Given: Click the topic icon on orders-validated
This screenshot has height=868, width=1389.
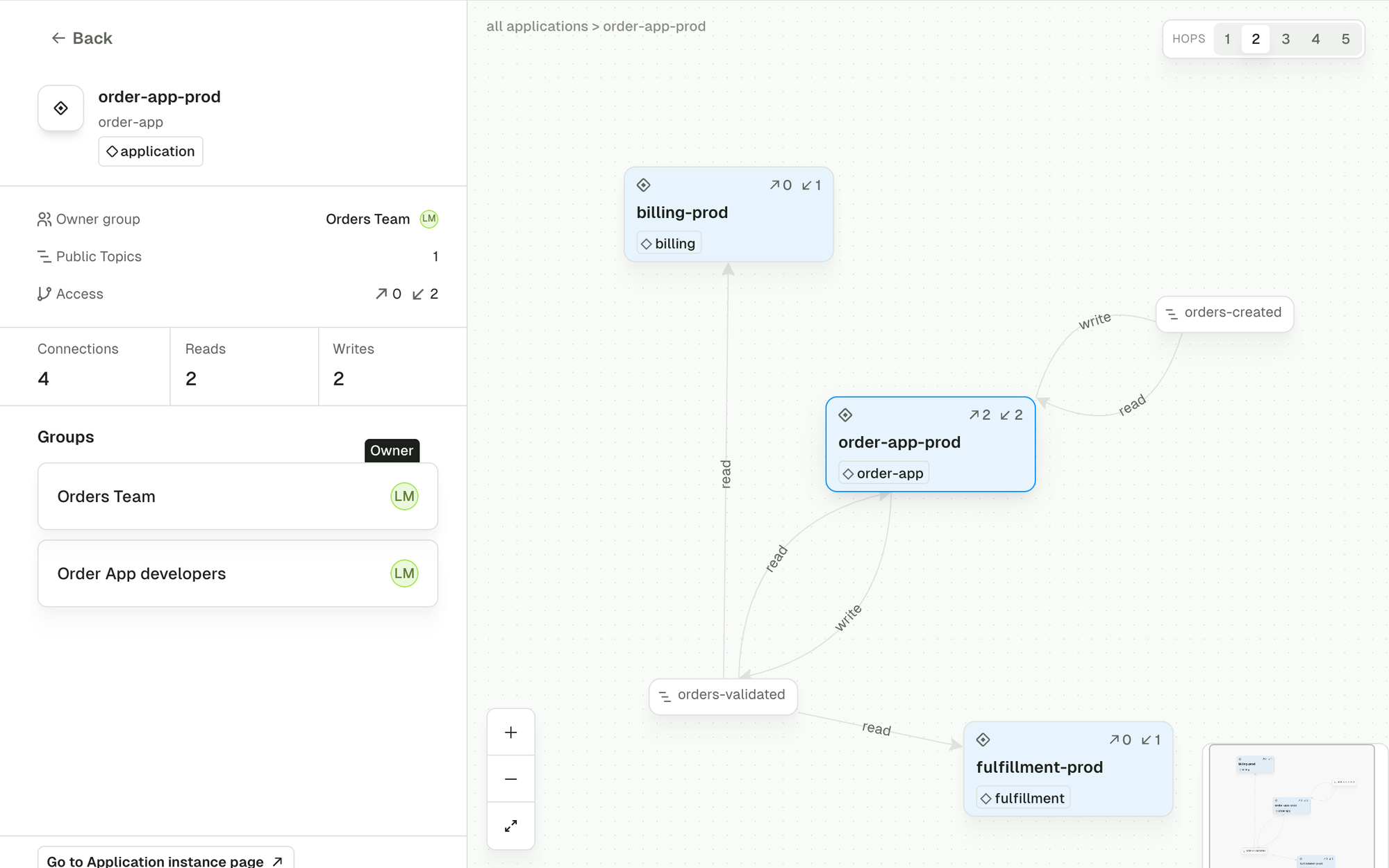Looking at the screenshot, I should (665, 696).
